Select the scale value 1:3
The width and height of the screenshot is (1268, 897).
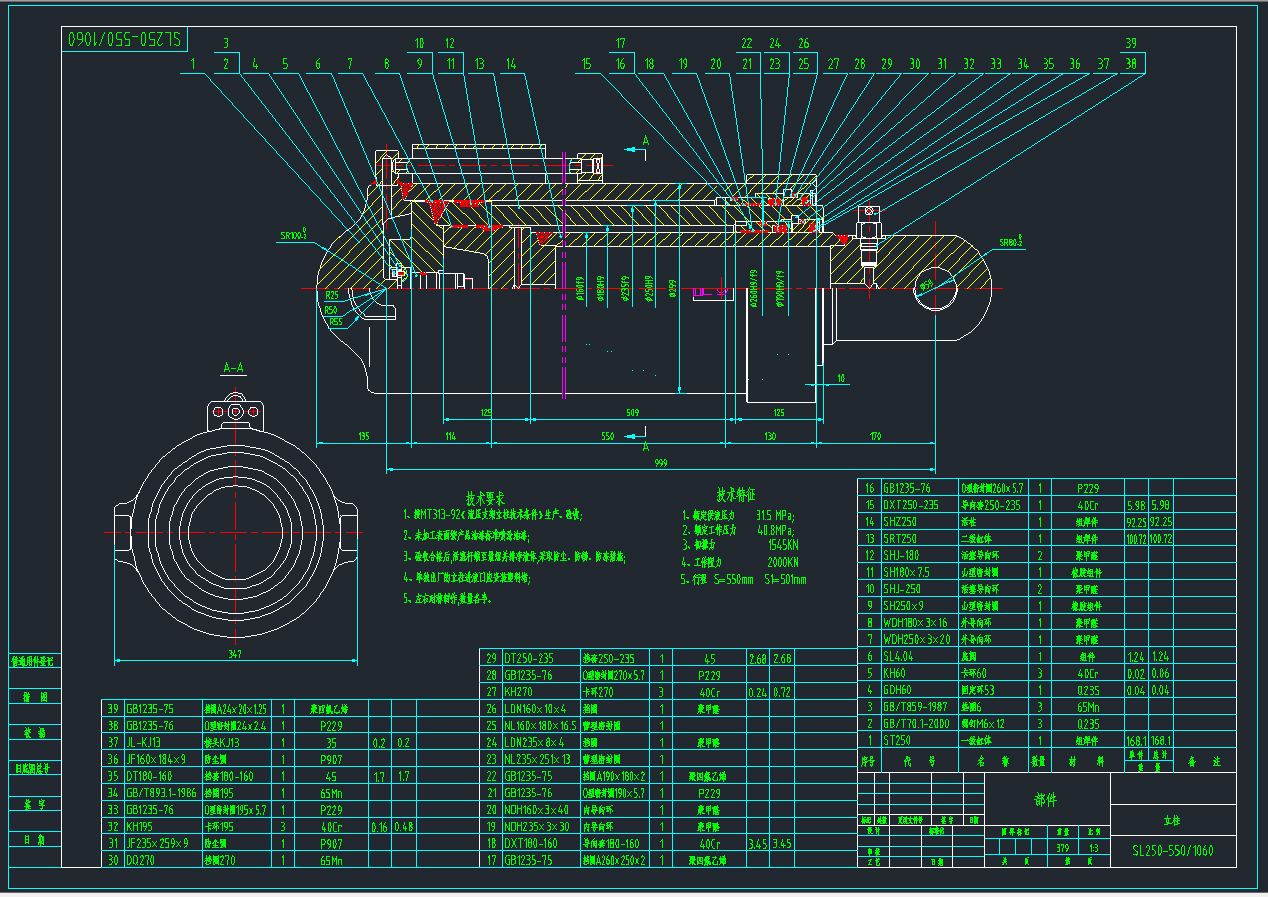pos(1095,848)
